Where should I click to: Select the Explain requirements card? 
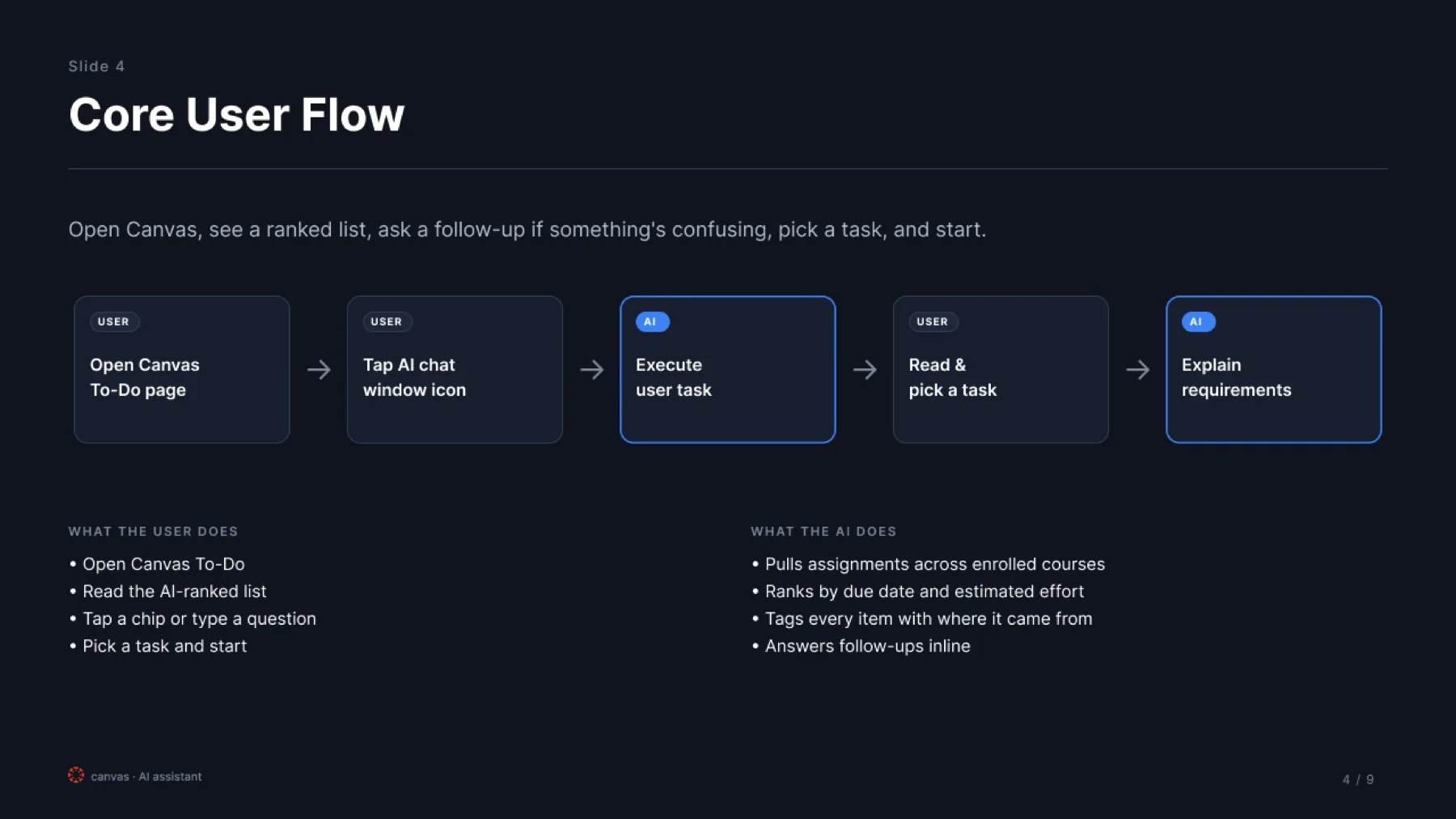[1274, 369]
